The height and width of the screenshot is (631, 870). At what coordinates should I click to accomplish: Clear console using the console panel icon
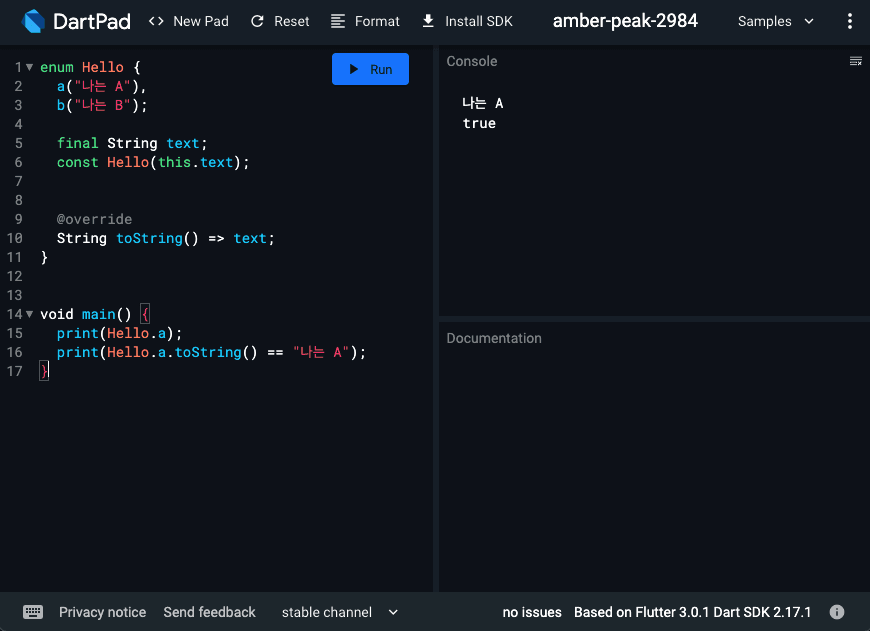click(855, 61)
